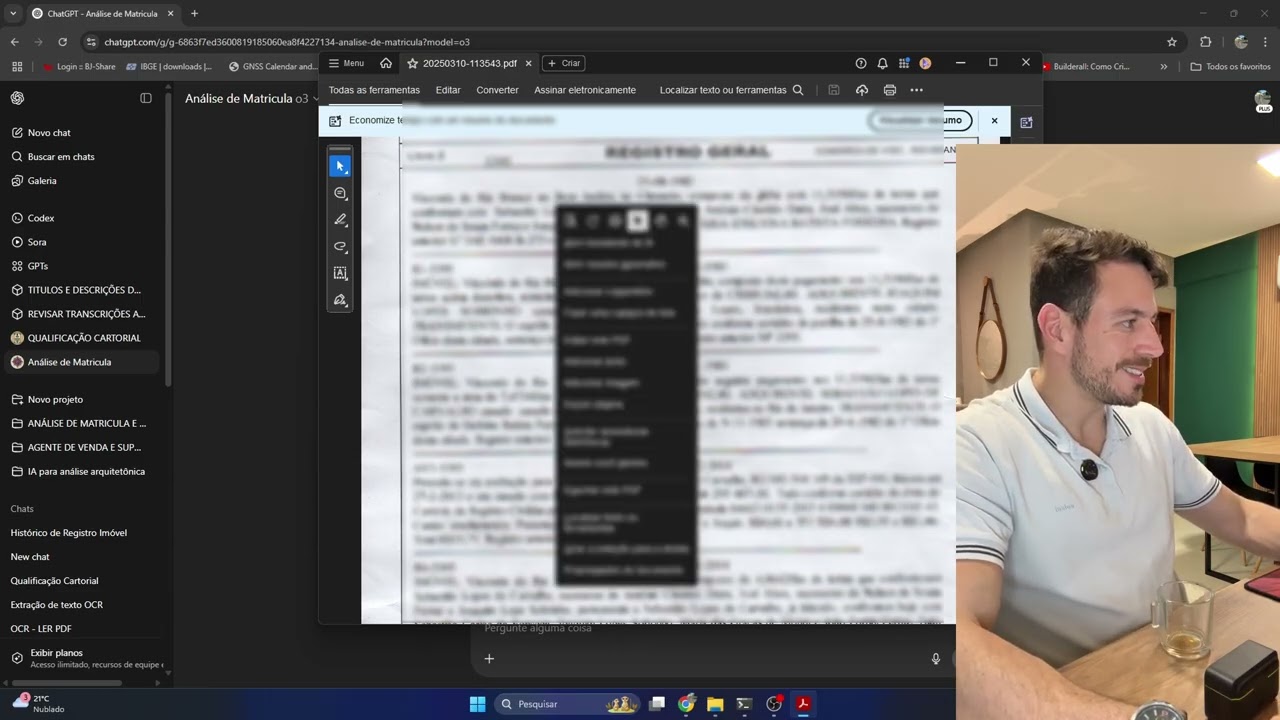
Task: Expand the bookmarks overflow chevron
Action: [x=1163, y=66]
